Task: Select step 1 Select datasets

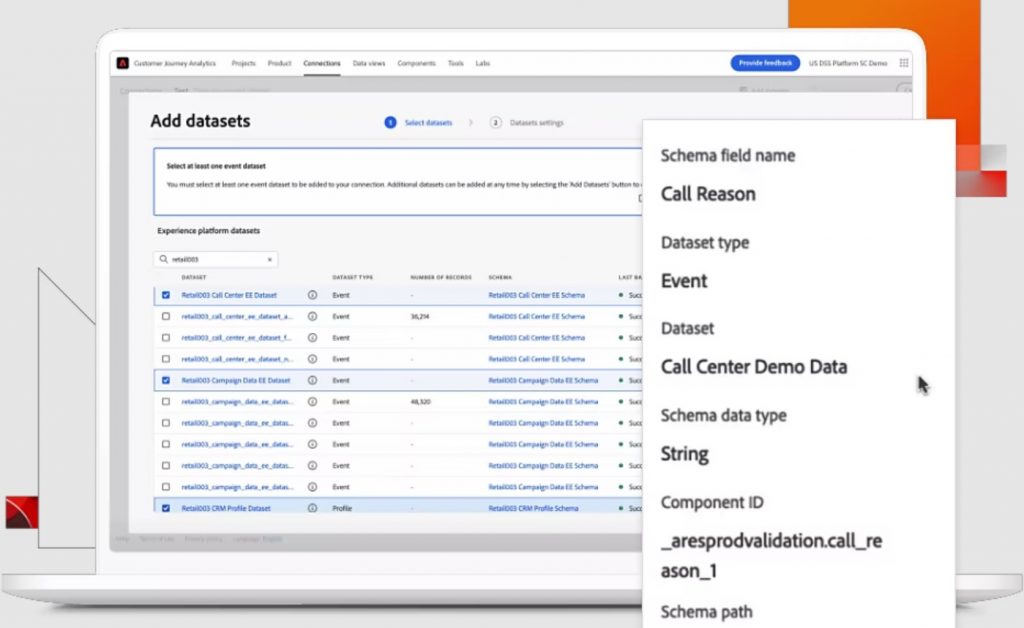Action: 419,123
